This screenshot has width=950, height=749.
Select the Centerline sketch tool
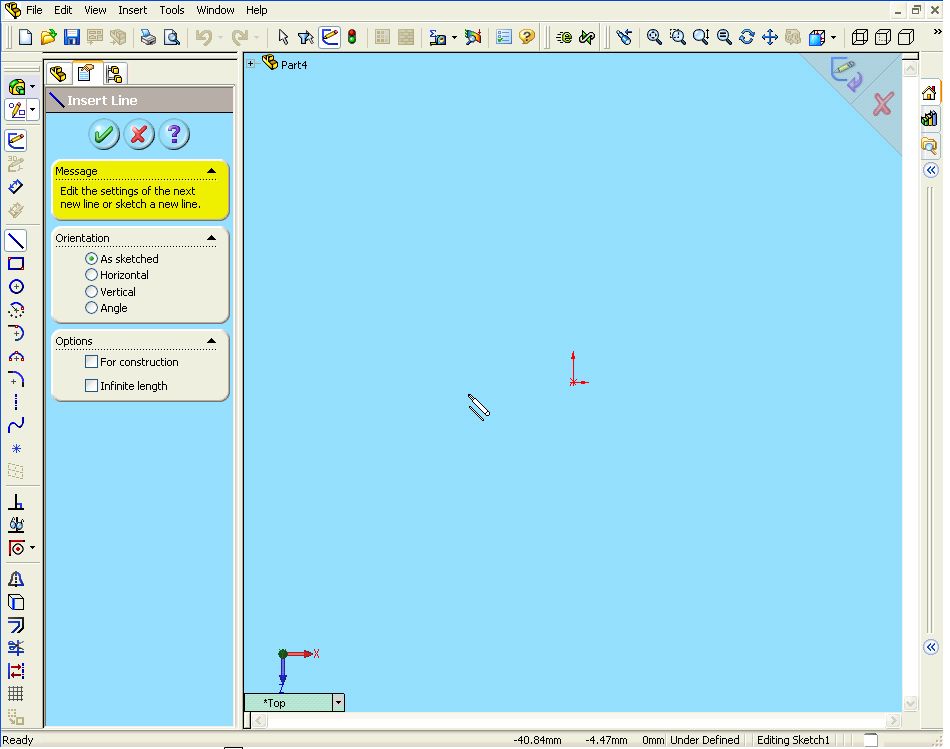pos(16,402)
